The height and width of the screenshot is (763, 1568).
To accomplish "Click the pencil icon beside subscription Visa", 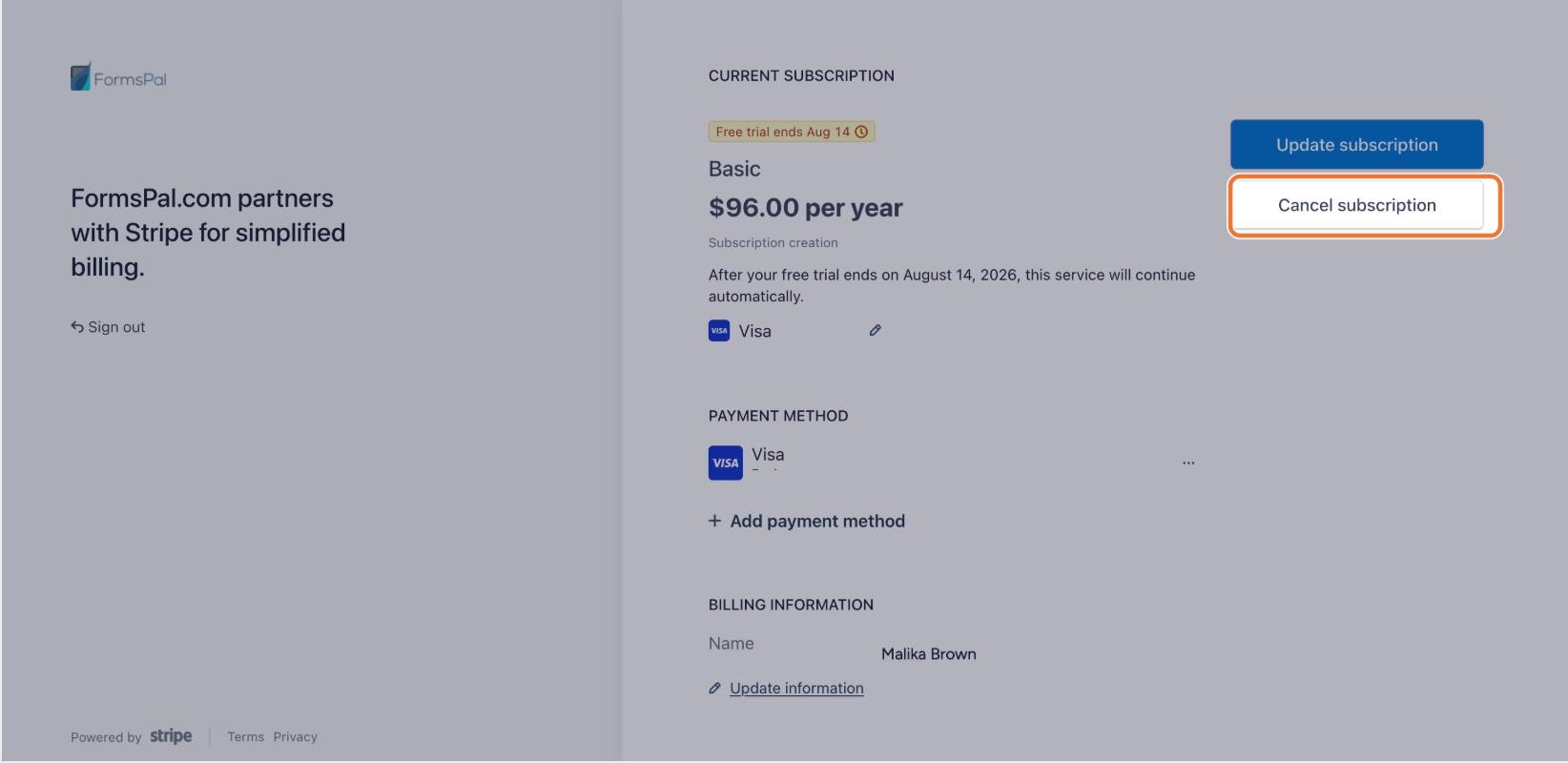I will 875,330.
